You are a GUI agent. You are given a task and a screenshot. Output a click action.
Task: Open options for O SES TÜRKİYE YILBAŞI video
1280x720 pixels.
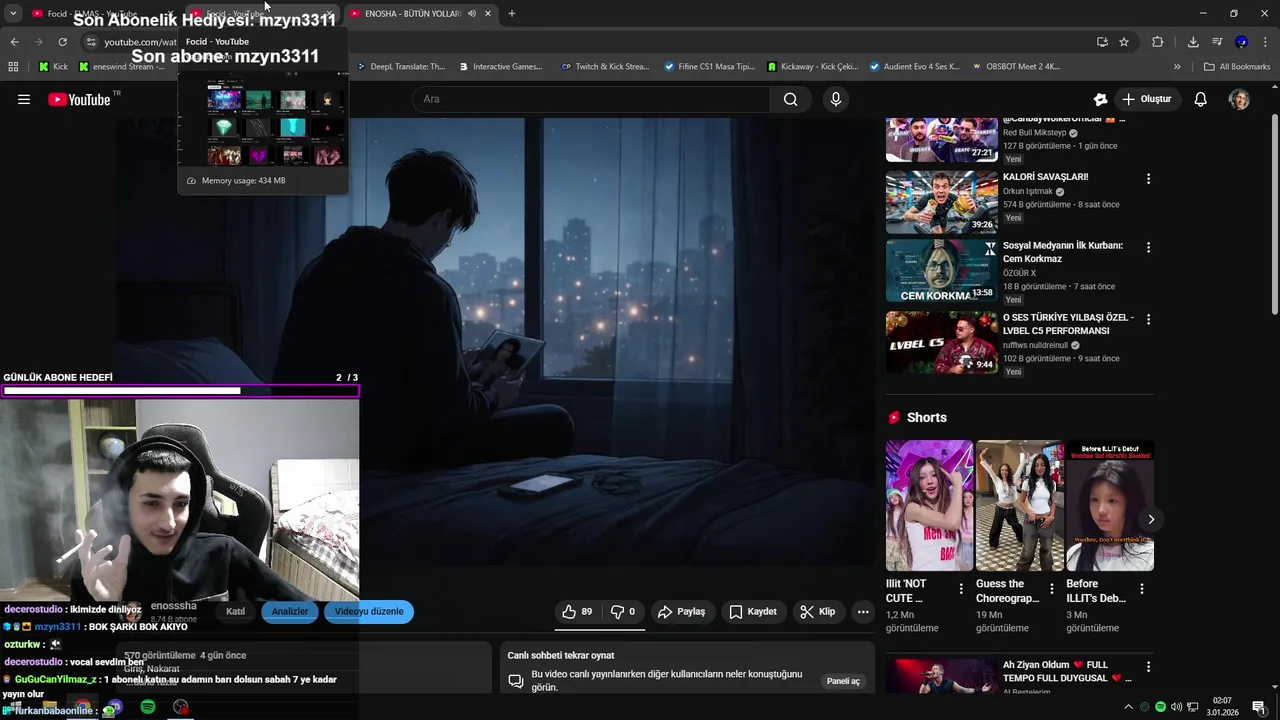[x=1148, y=319]
